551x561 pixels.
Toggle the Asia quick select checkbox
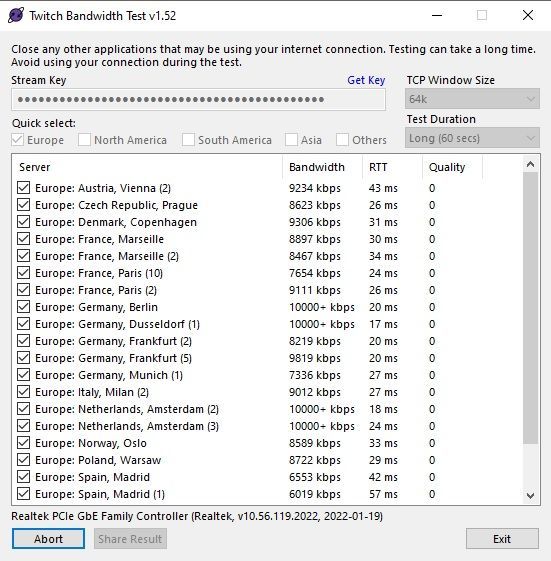pyautogui.click(x=291, y=140)
